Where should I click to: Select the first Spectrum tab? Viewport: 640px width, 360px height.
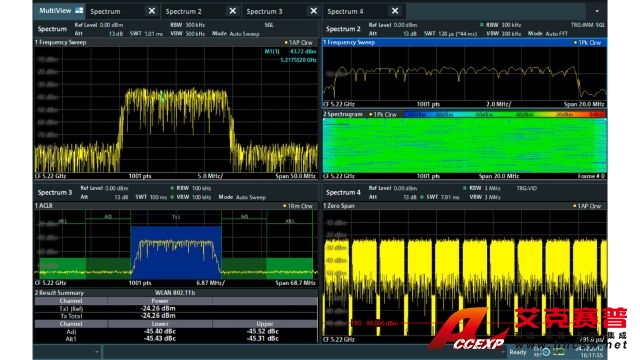click(105, 11)
